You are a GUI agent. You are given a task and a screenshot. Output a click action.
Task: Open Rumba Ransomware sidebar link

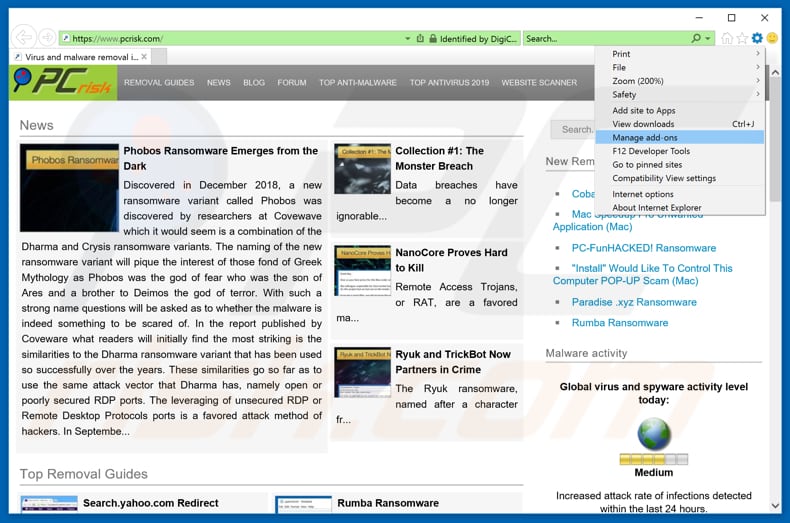point(620,322)
